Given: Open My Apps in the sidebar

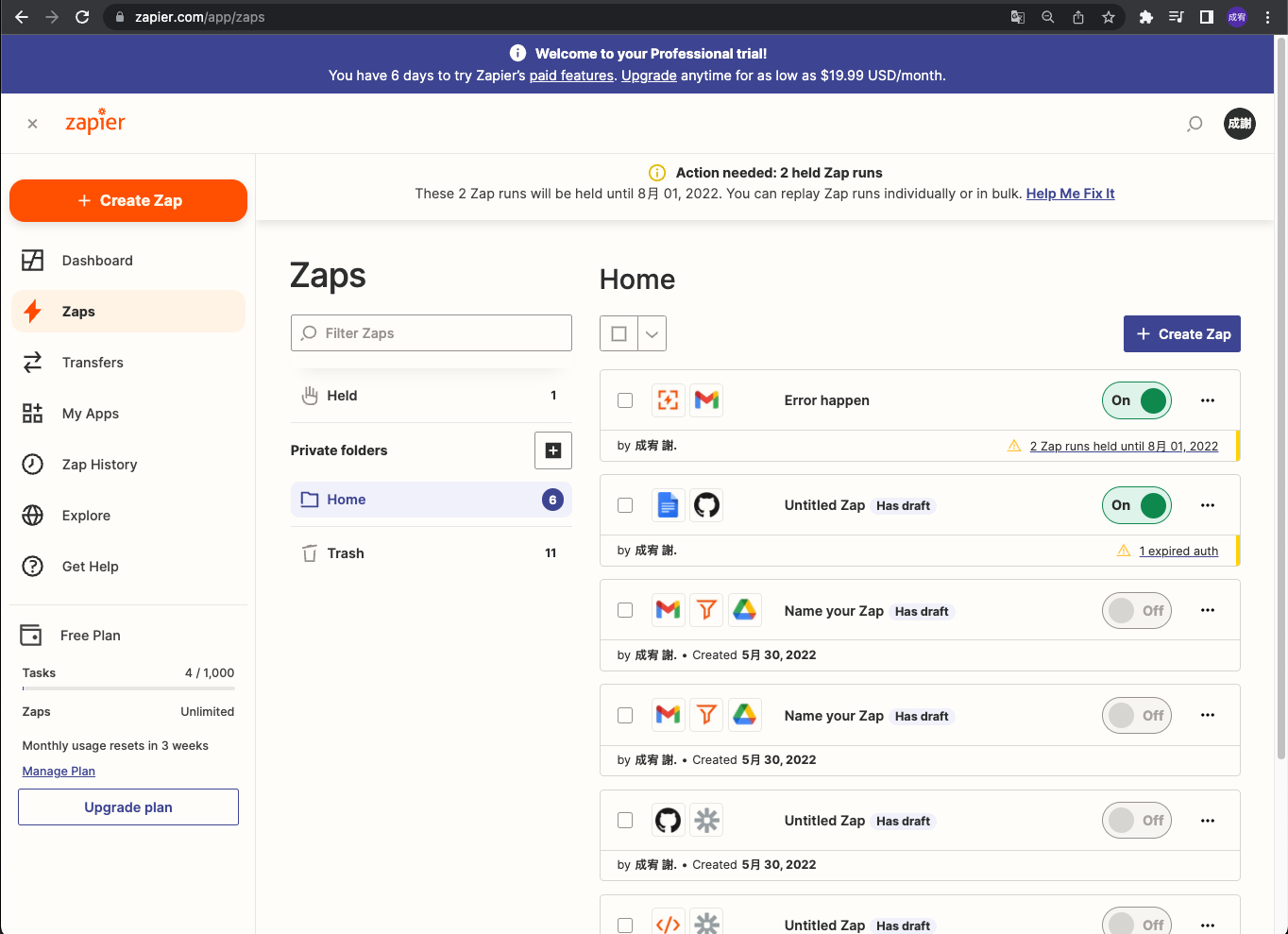Looking at the screenshot, I should click(128, 414).
